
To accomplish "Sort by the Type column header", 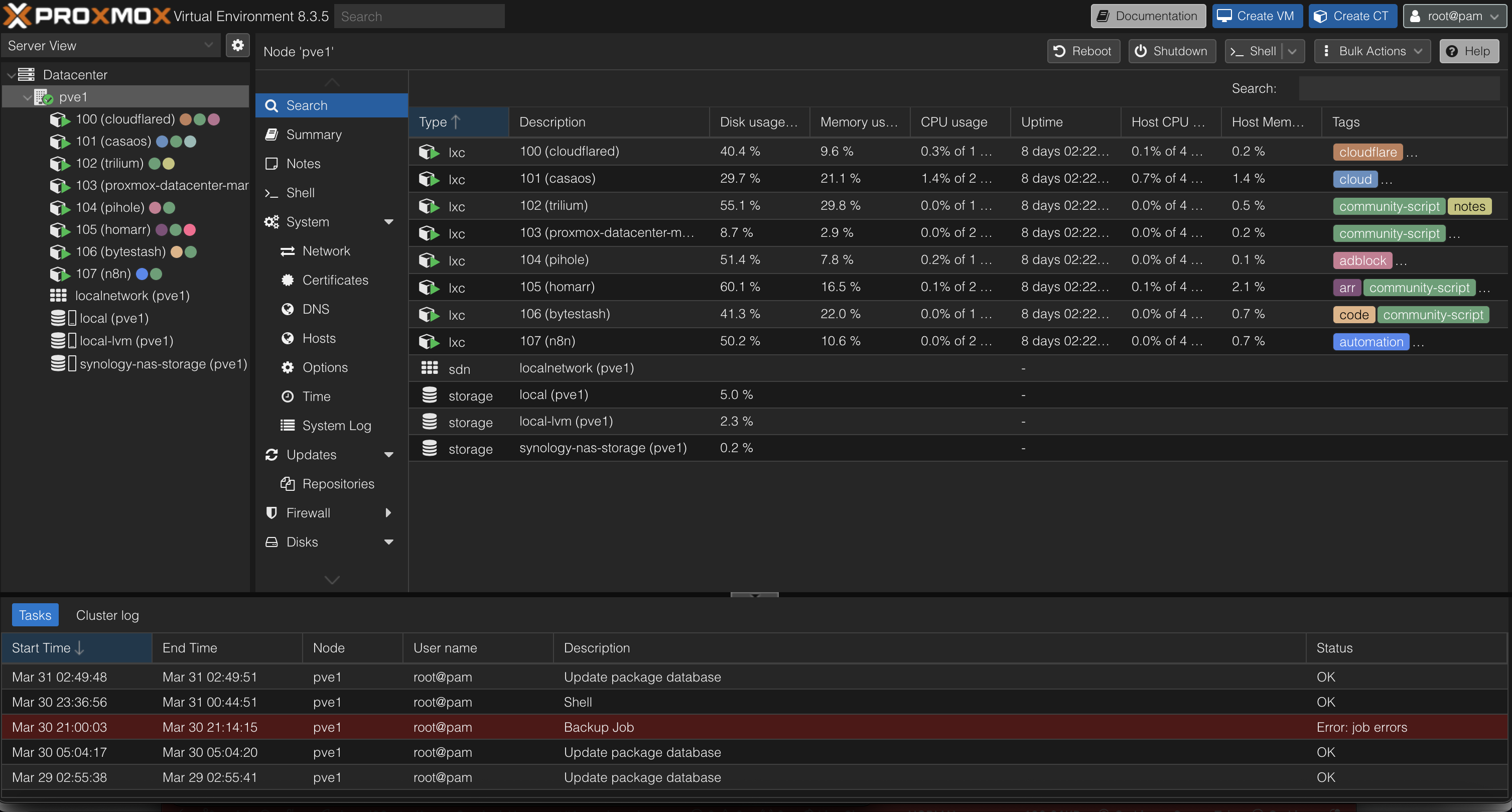I will [458, 122].
